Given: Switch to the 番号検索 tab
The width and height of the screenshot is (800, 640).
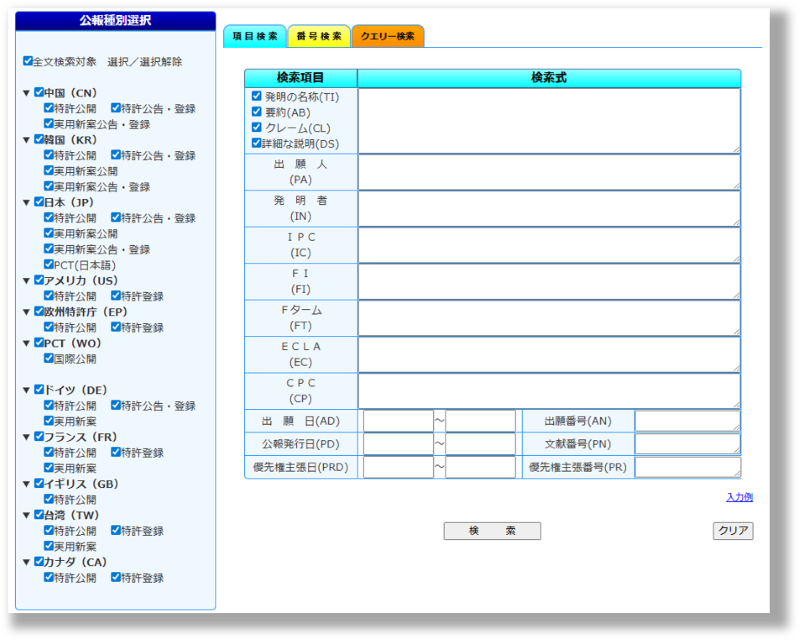Looking at the screenshot, I should (x=318, y=37).
